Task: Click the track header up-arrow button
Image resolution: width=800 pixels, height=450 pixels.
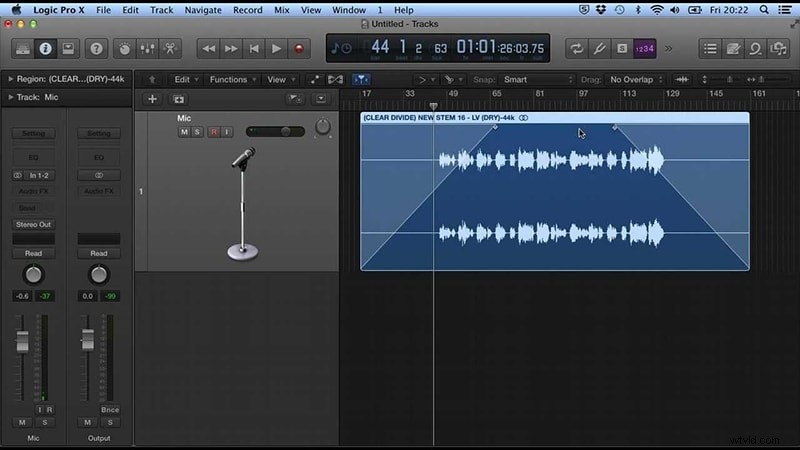Action: pos(152,80)
